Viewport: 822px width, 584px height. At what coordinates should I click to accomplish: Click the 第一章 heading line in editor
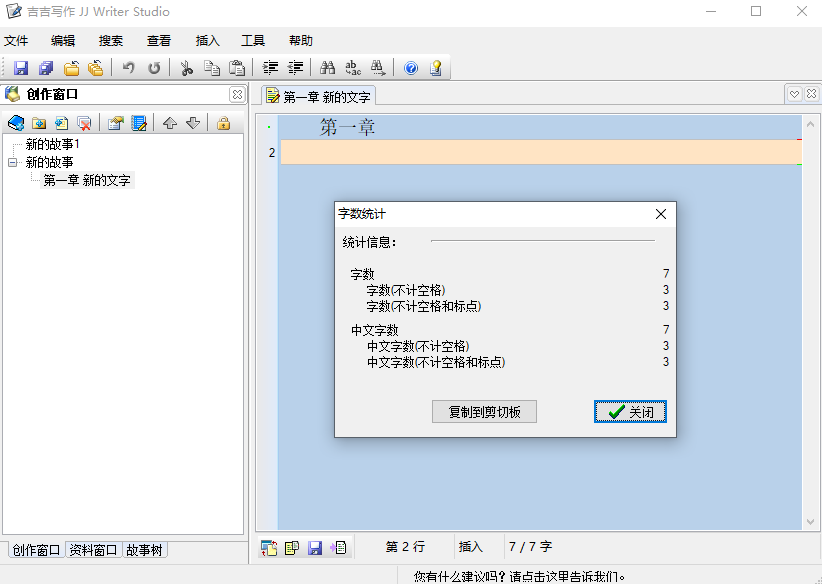tap(348, 127)
